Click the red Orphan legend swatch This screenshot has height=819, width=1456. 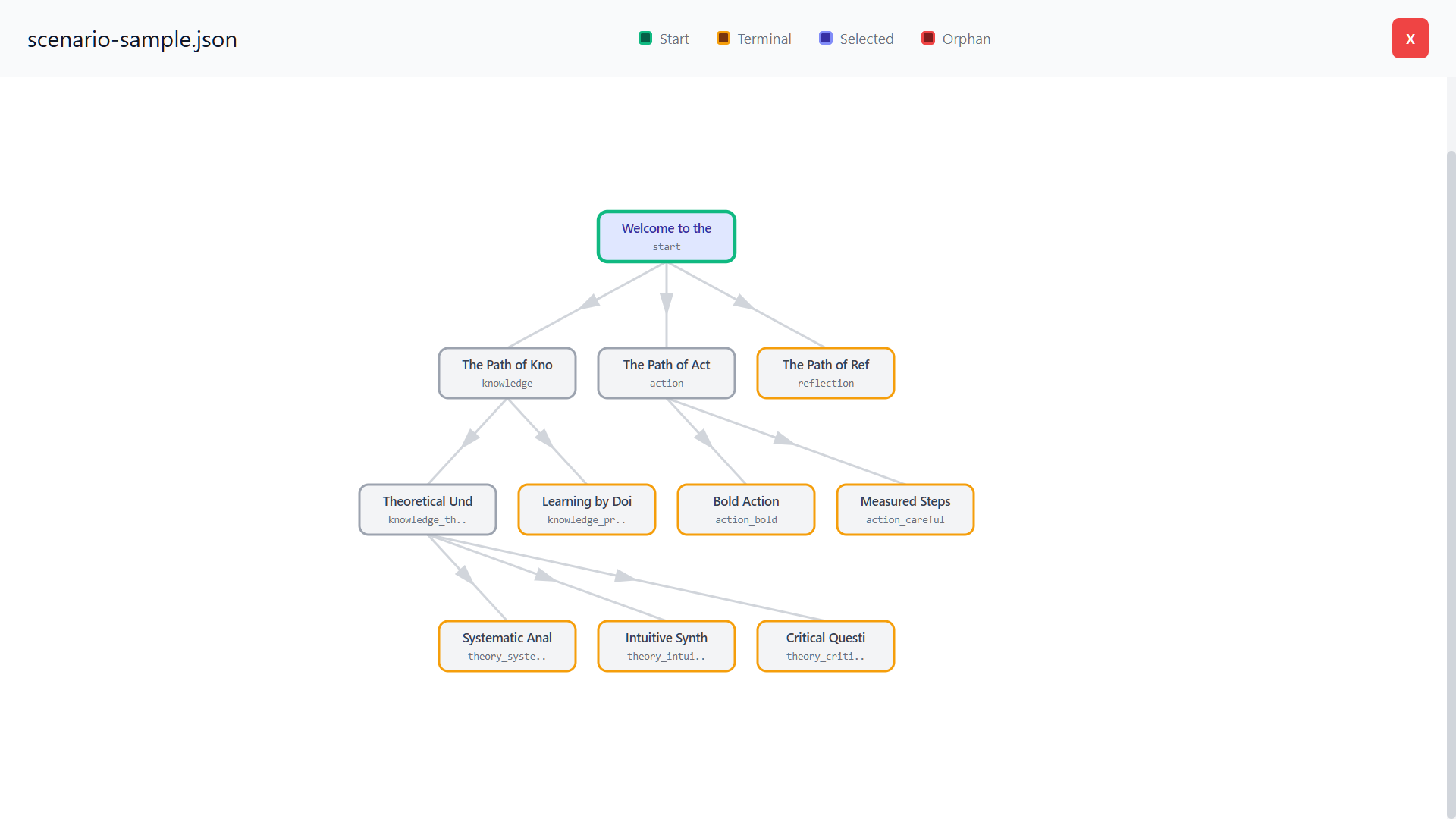927,39
